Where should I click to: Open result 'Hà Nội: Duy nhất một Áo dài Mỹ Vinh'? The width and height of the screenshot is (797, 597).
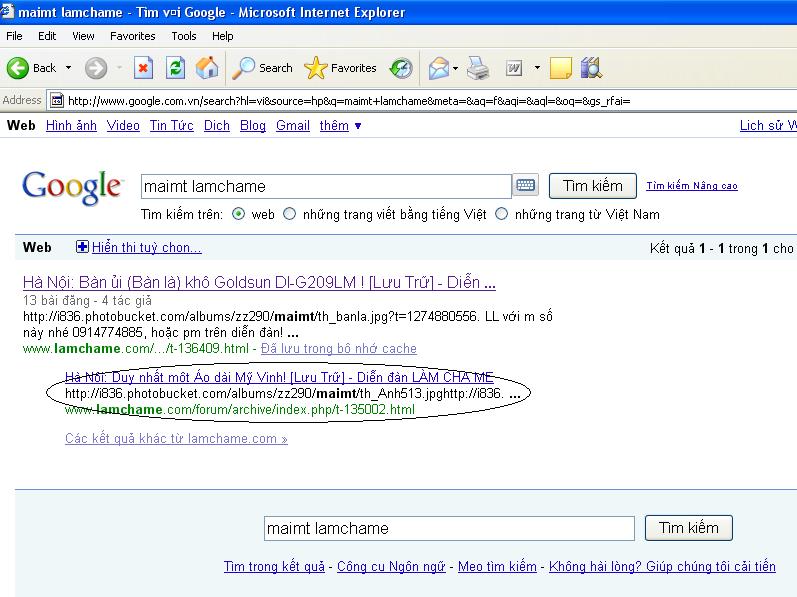coord(279,377)
